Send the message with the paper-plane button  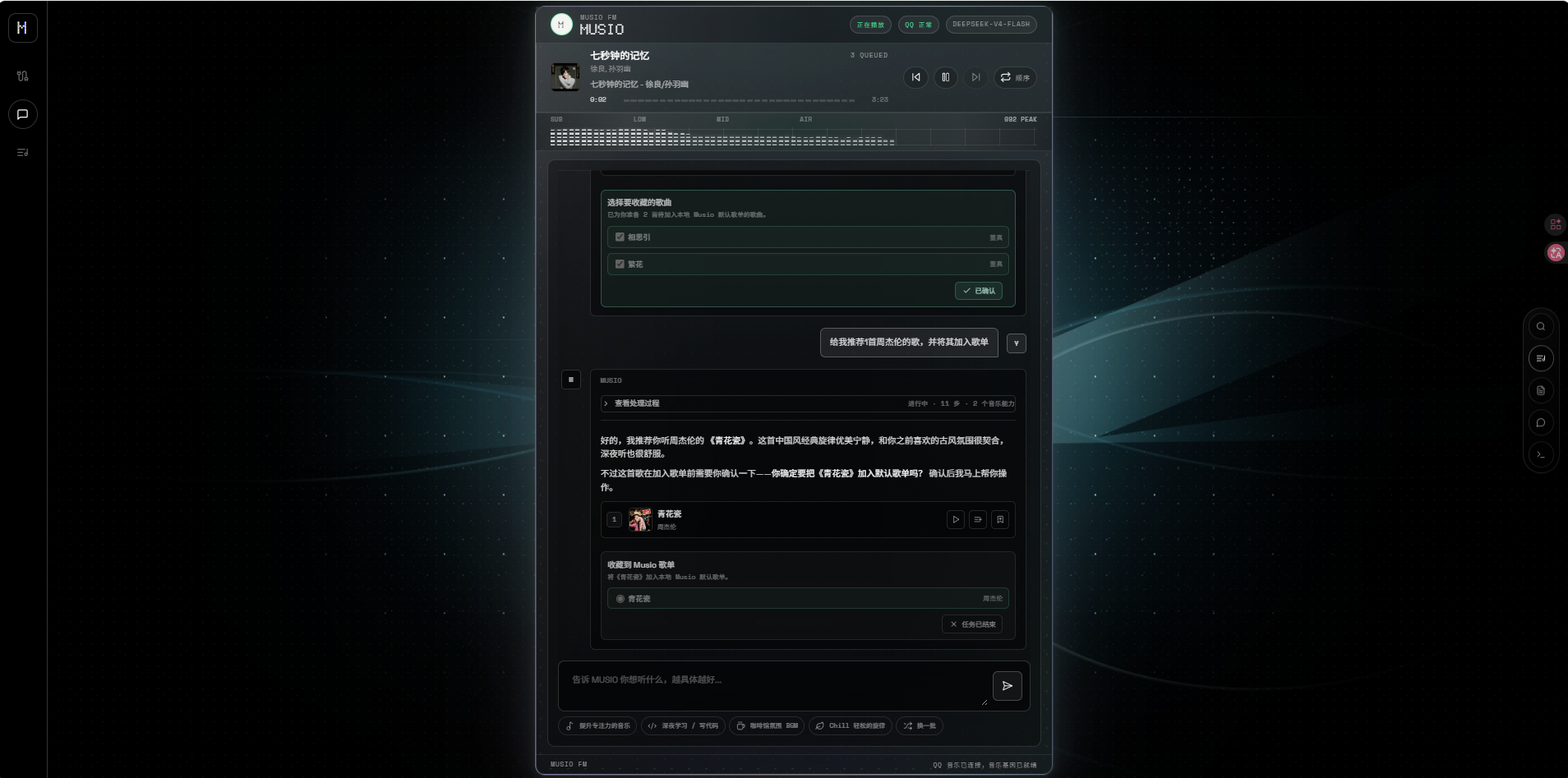coord(1008,686)
